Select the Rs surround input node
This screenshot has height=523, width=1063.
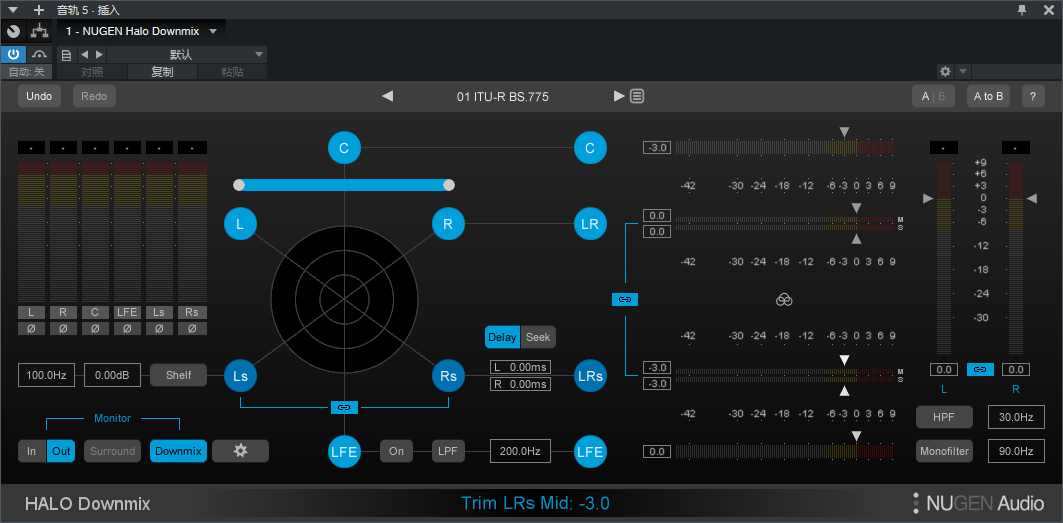pyautogui.click(x=448, y=376)
